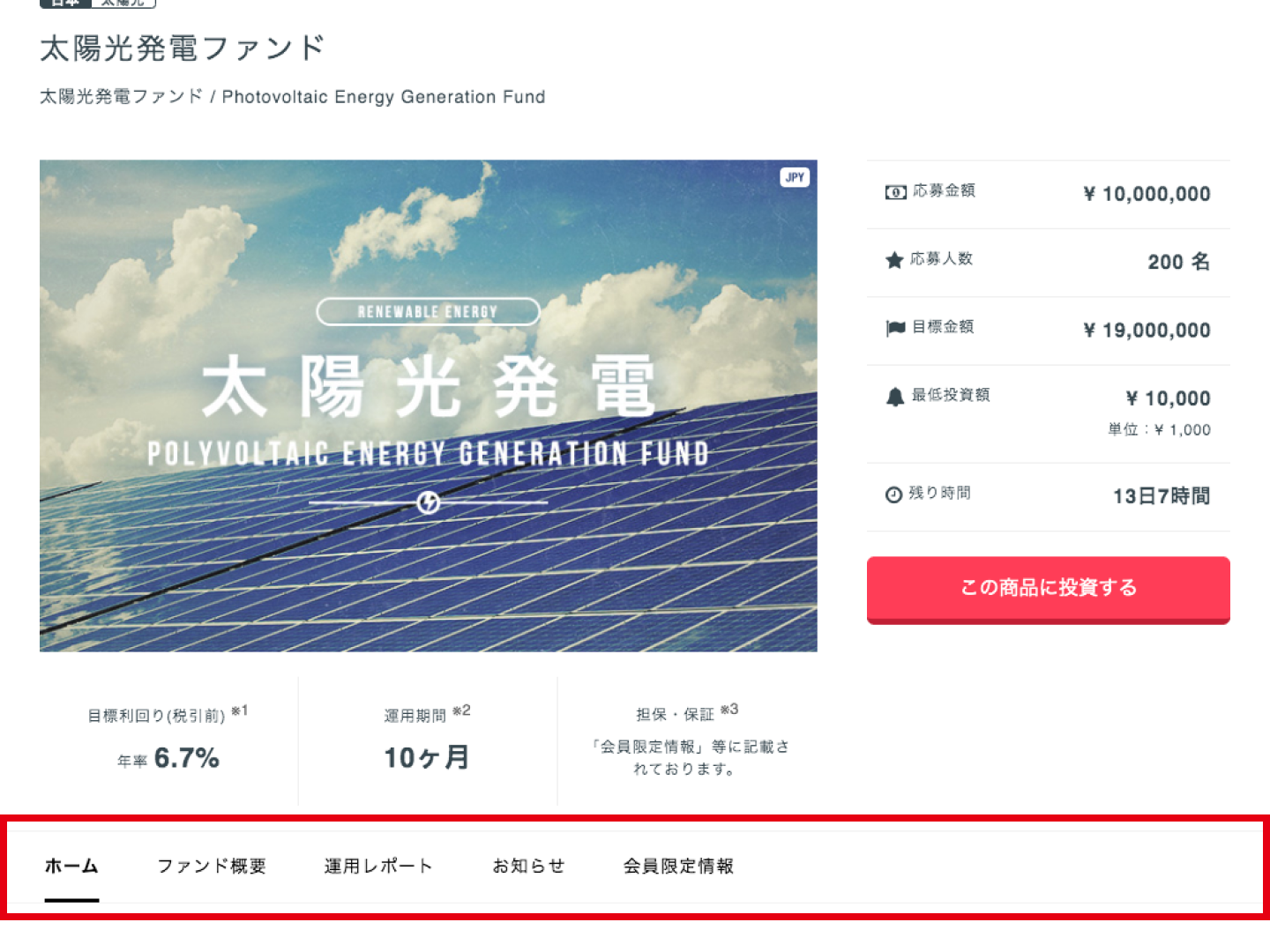Click the star icon next to 応募人数
Screen dimensions: 1270x952
[x=894, y=260]
